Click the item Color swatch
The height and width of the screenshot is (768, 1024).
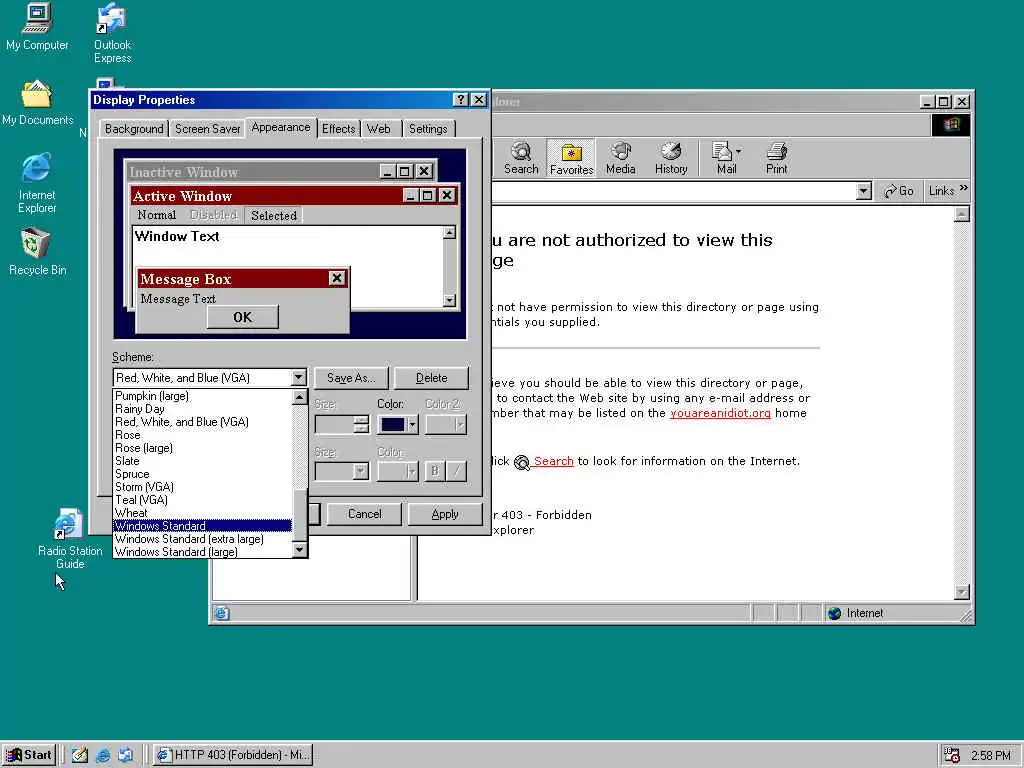coord(392,424)
